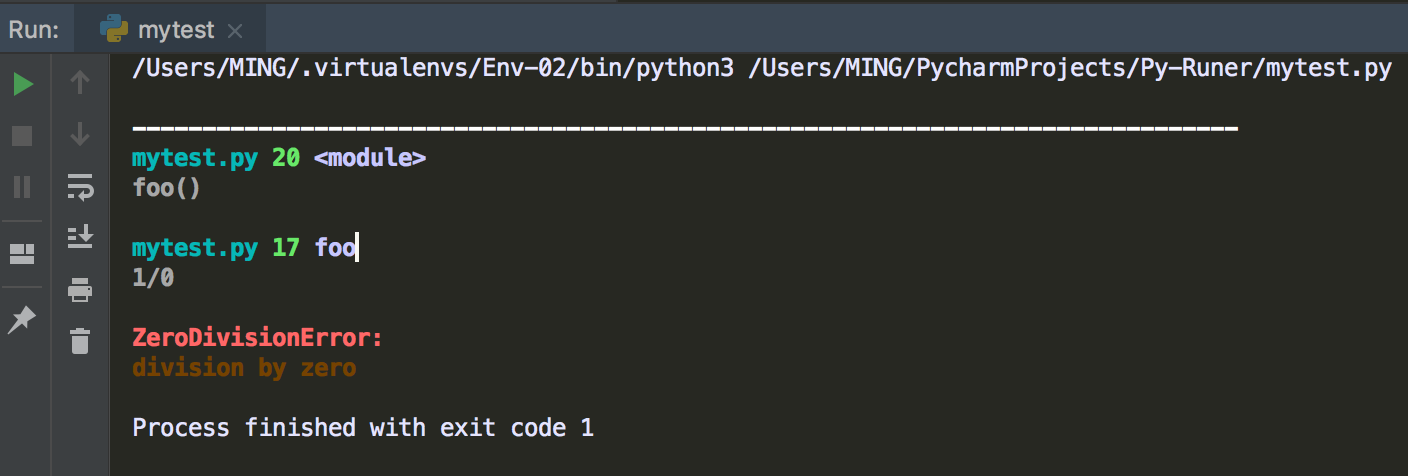Rerun mytest with the green play icon
Viewport: 1408px width, 476px height.
click(x=22, y=84)
